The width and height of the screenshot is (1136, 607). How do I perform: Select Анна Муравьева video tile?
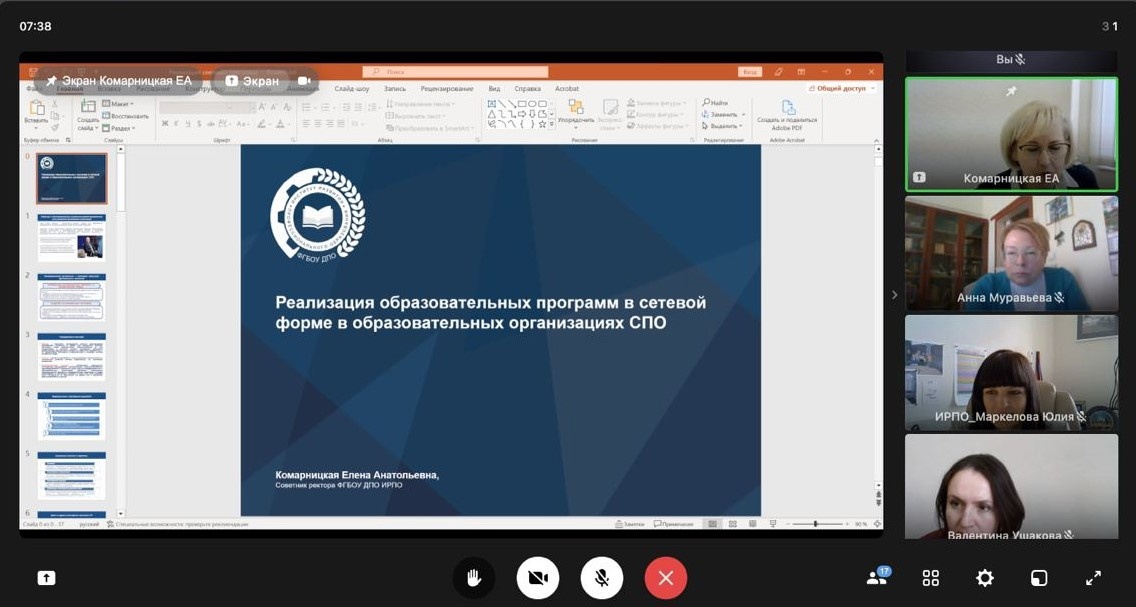coord(1011,254)
